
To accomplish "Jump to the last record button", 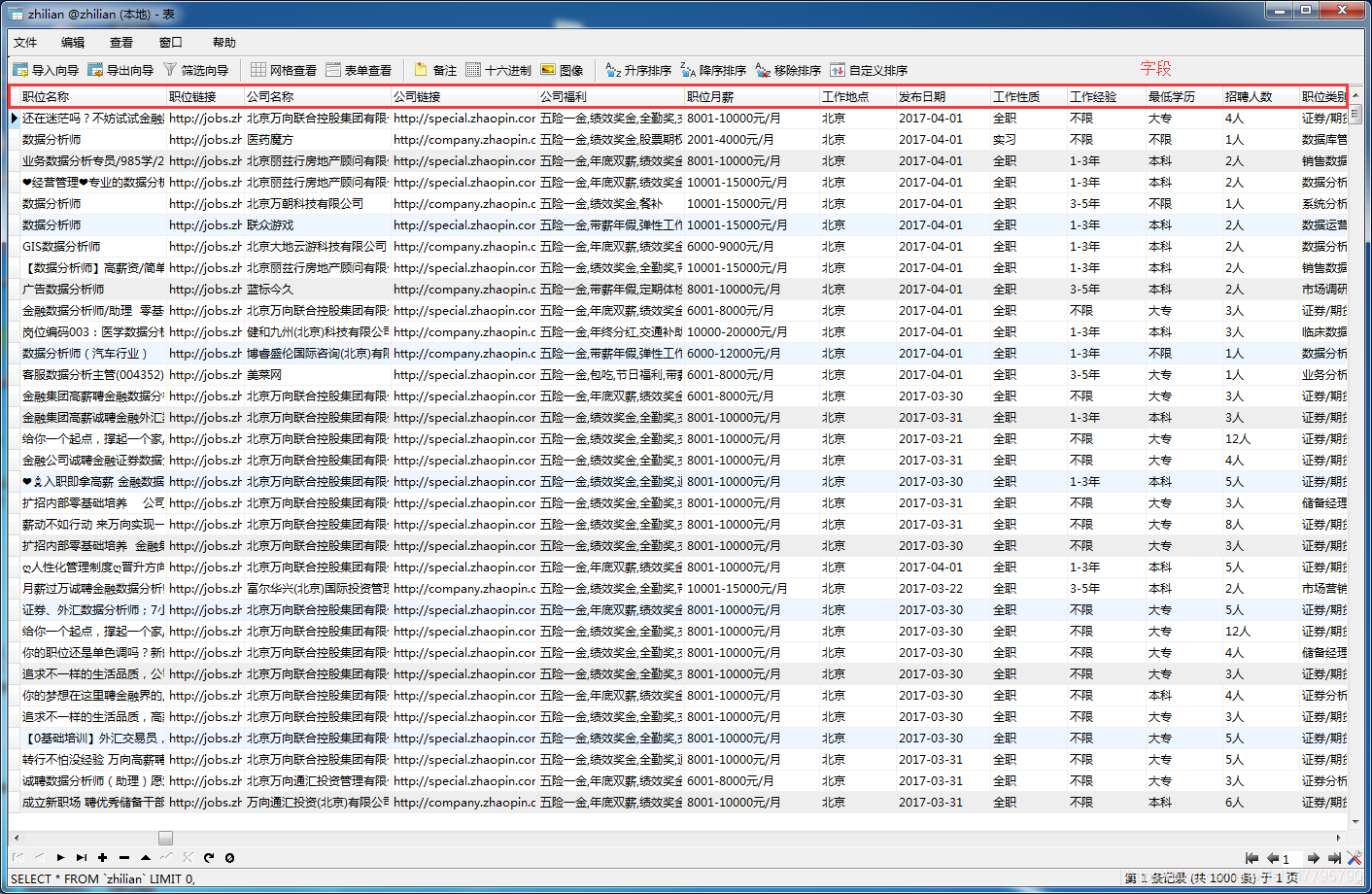I will 82,857.
